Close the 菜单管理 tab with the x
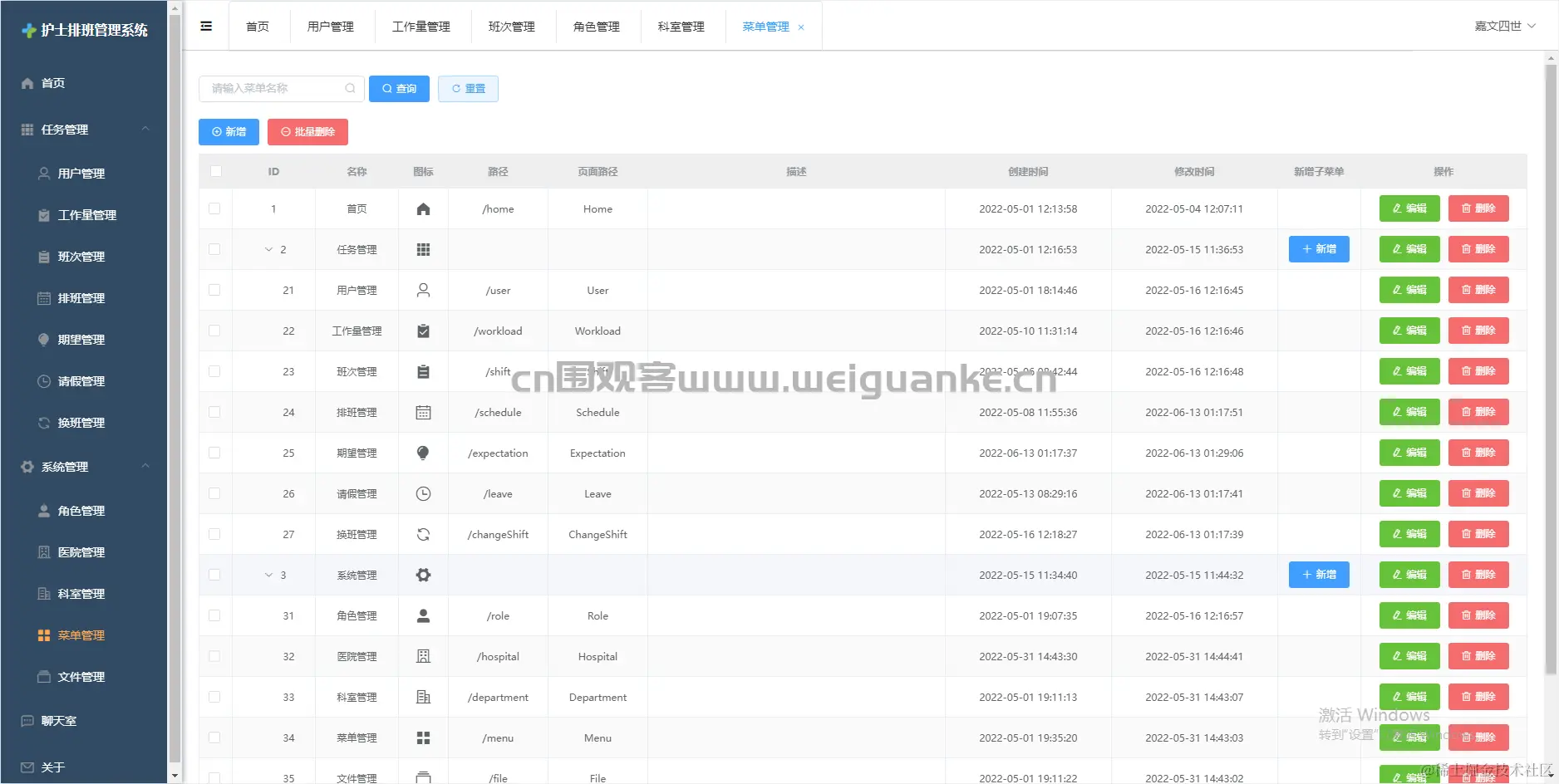This screenshot has height=784, width=1559. pos(801,27)
